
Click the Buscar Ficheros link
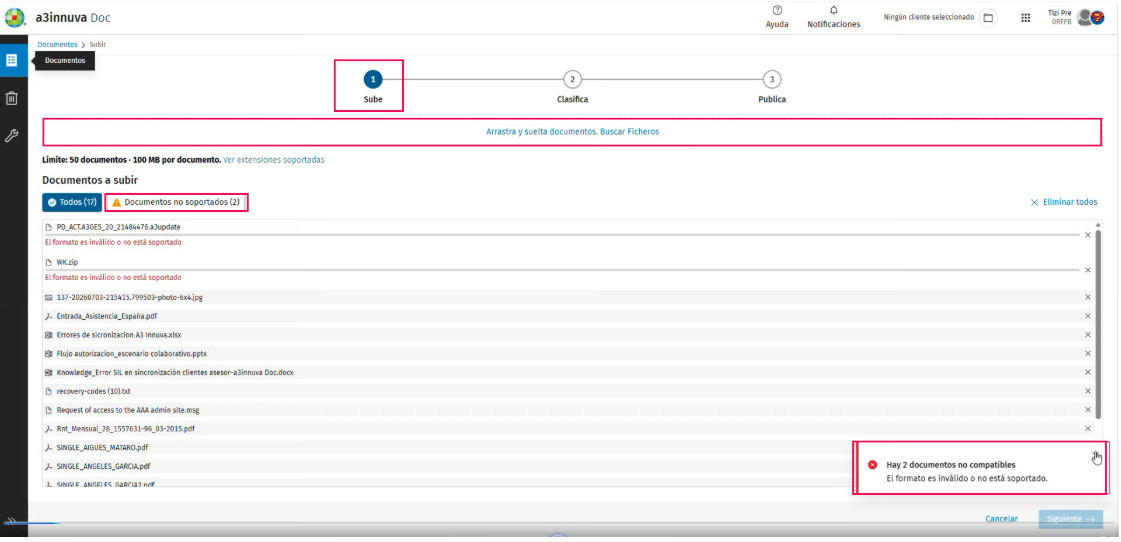[x=629, y=132]
